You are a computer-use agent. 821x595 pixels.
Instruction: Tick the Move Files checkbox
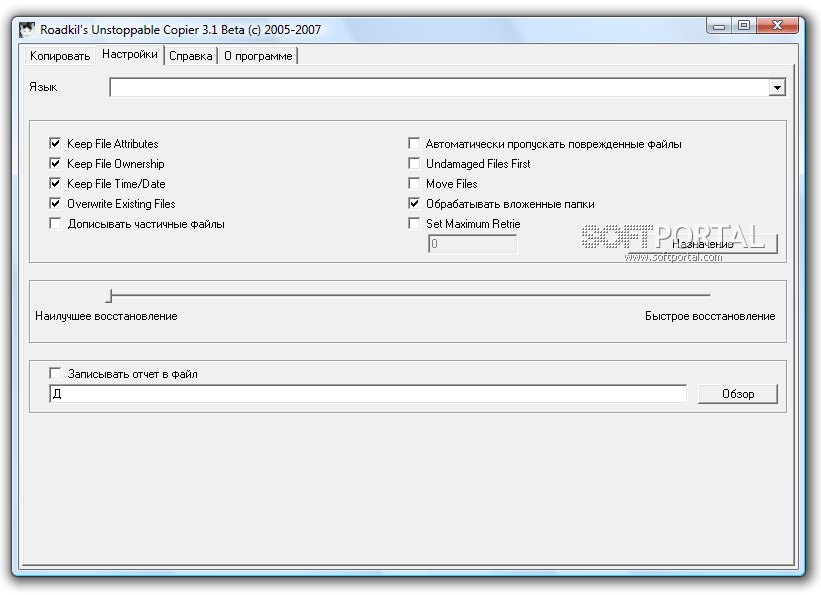(x=414, y=183)
